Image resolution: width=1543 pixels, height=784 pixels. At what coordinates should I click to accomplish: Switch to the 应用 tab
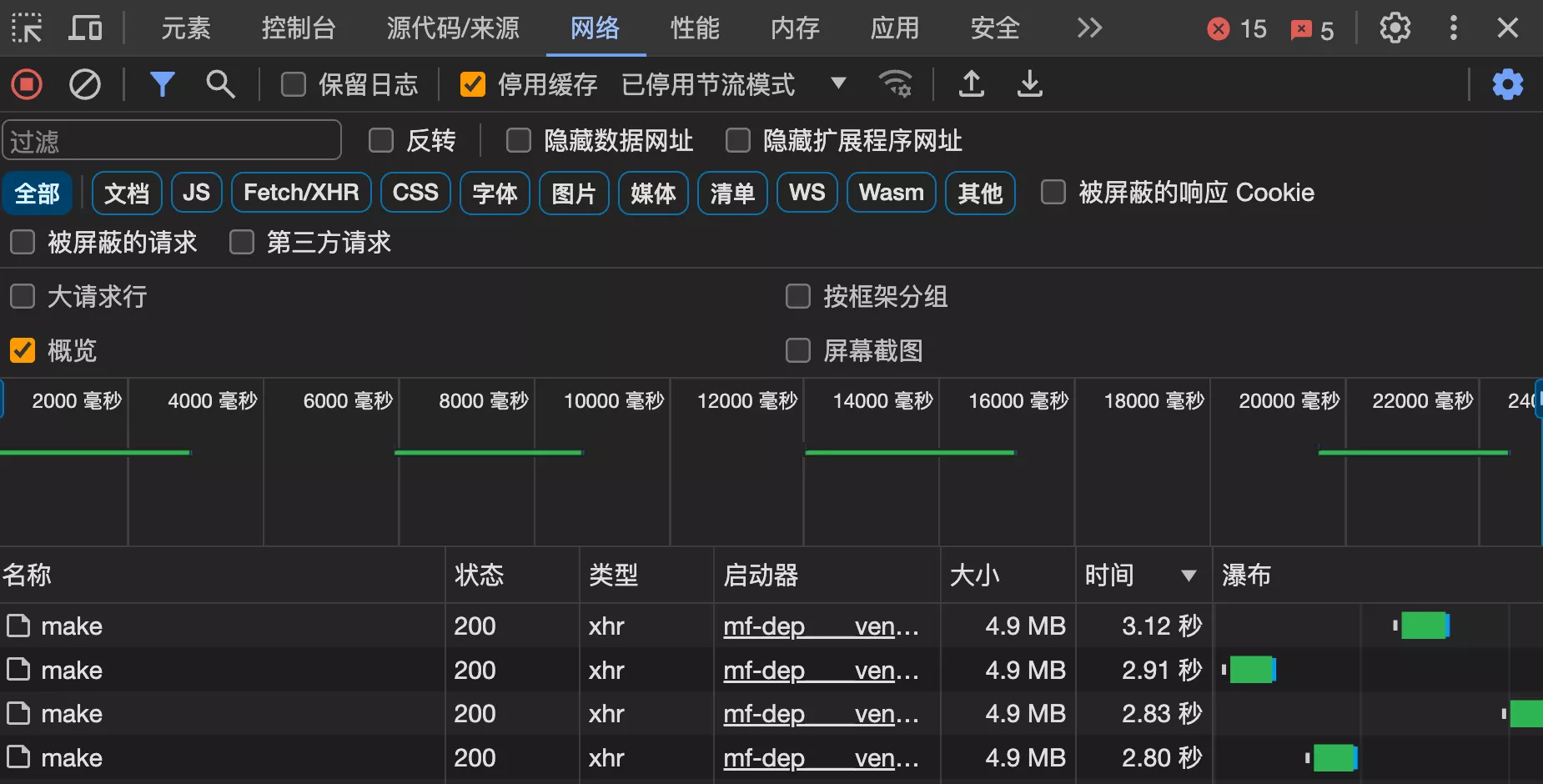pyautogui.click(x=895, y=28)
